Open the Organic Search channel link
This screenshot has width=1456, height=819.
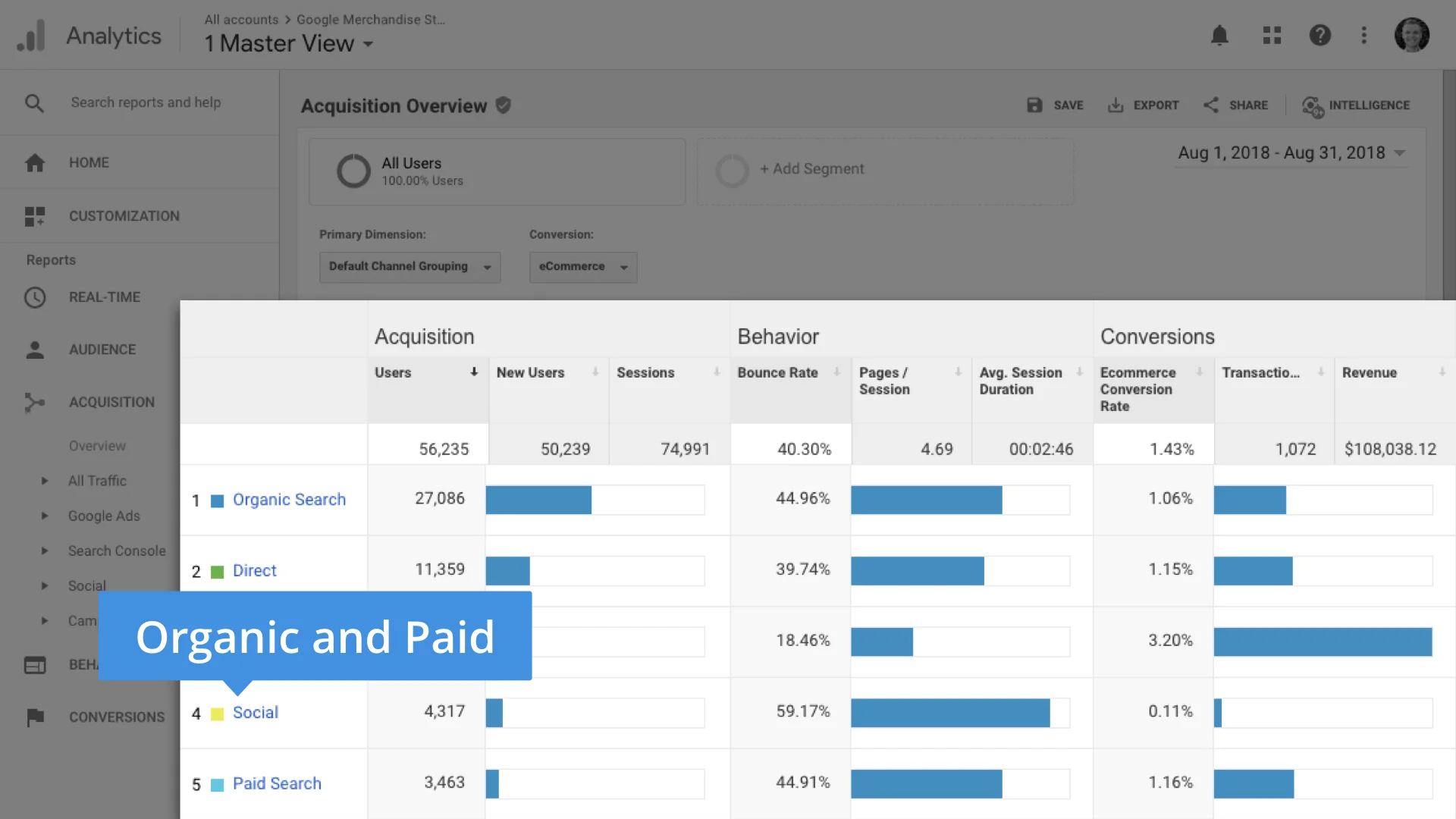click(x=289, y=500)
